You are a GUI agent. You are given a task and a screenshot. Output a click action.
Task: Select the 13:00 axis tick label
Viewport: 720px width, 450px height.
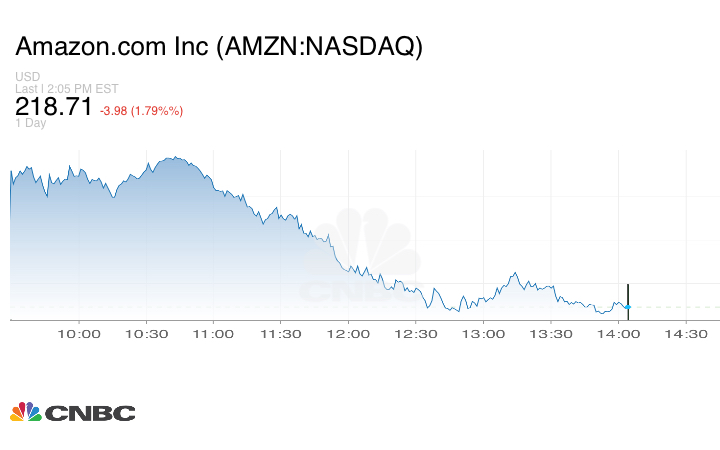484,334
